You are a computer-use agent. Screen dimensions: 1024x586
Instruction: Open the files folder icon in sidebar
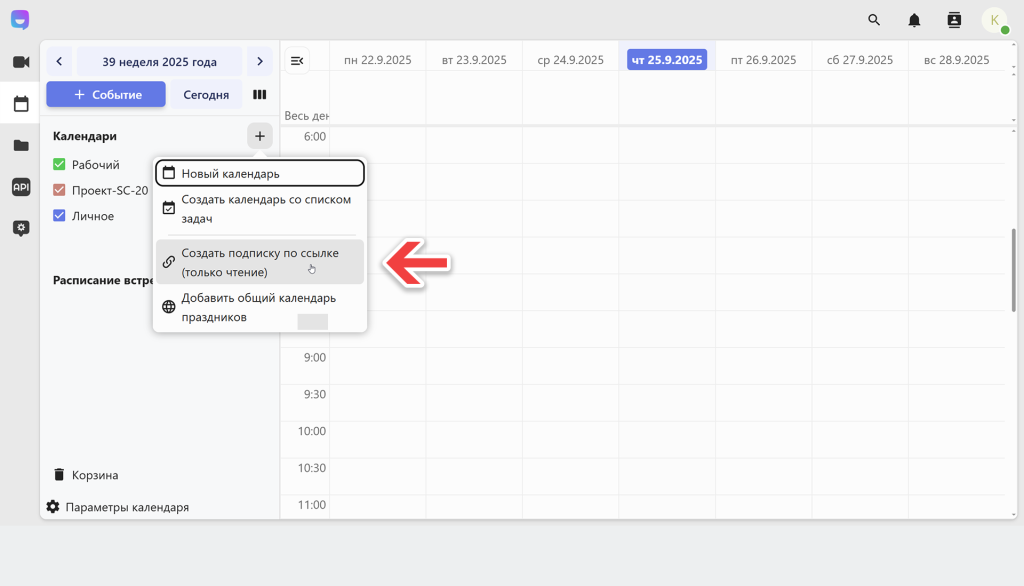pyautogui.click(x=20, y=145)
